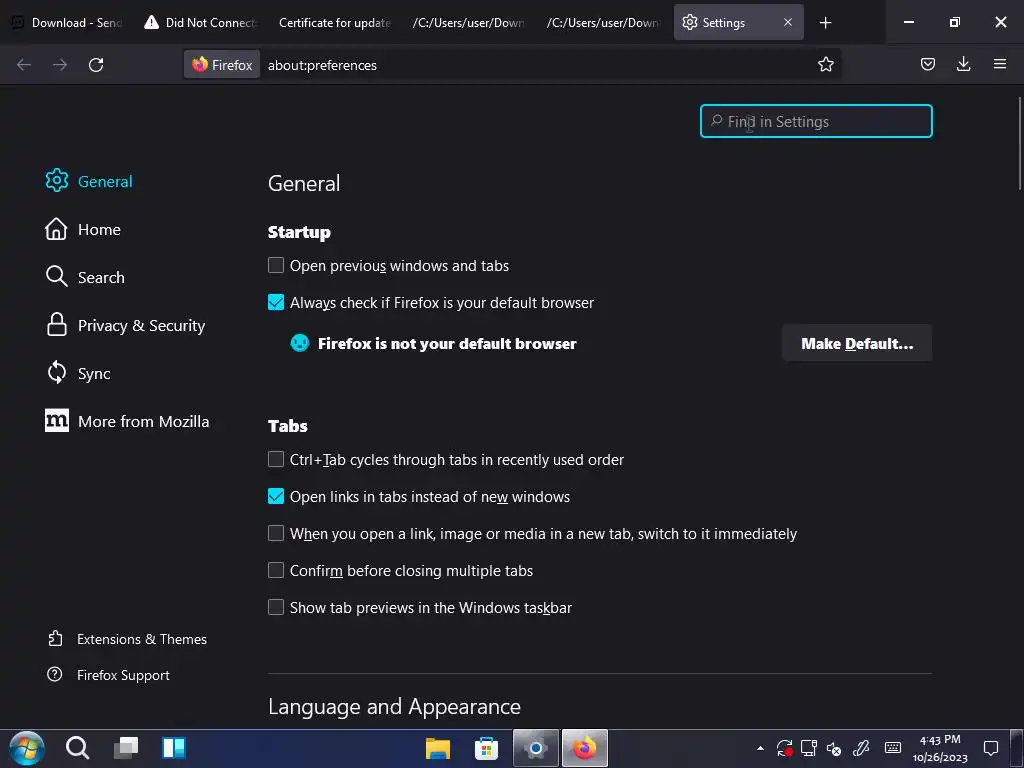Select the General gear icon in sidebar
The image size is (1024, 768).
pyautogui.click(x=57, y=180)
